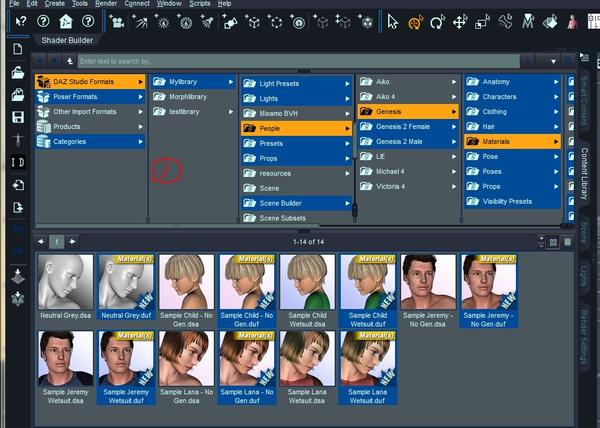This screenshot has width=600, height=428.
Task: Select the Node Selection arrow tool
Action: click(392, 22)
